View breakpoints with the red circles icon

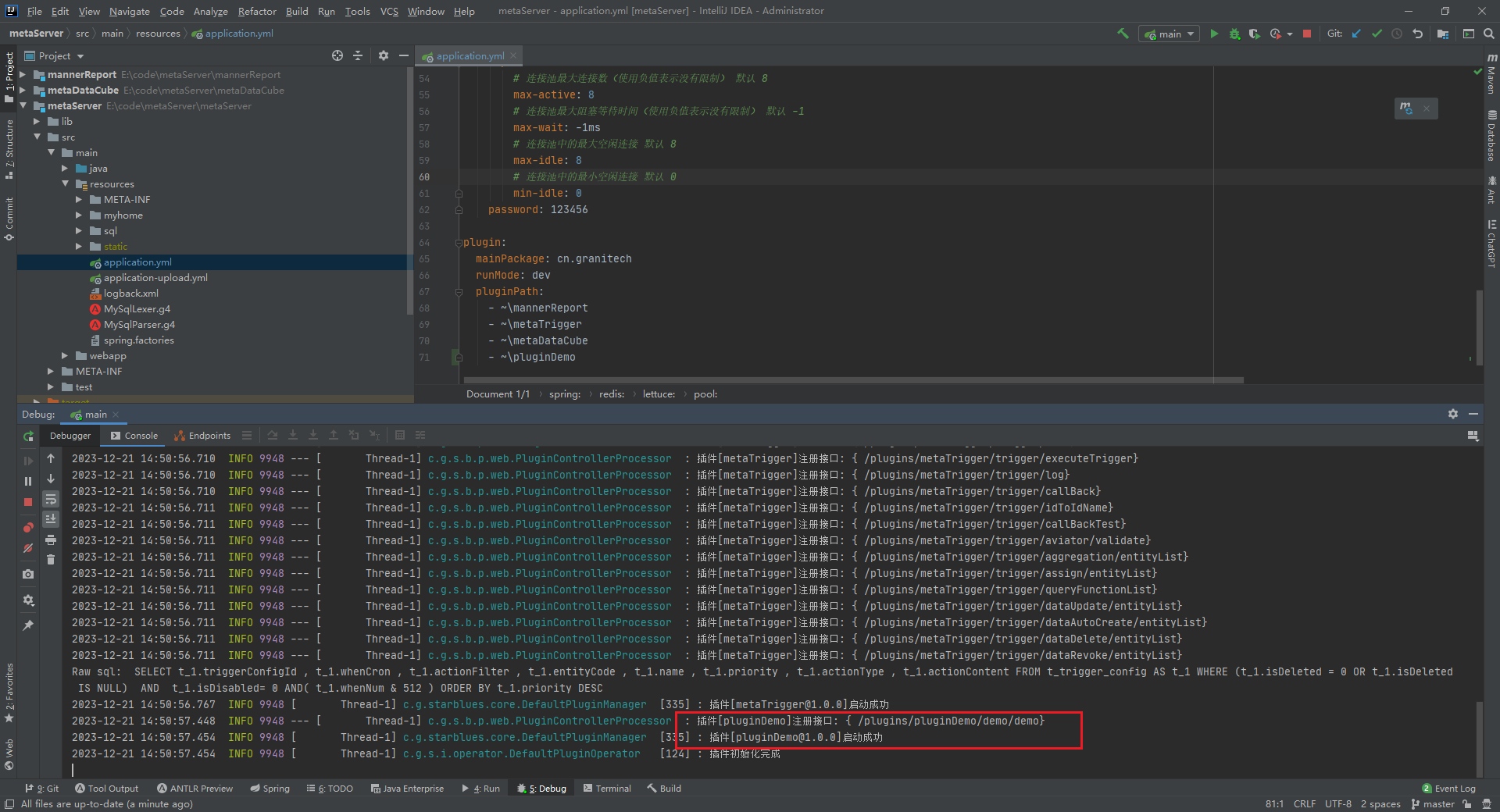pyautogui.click(x=28, y=528)
